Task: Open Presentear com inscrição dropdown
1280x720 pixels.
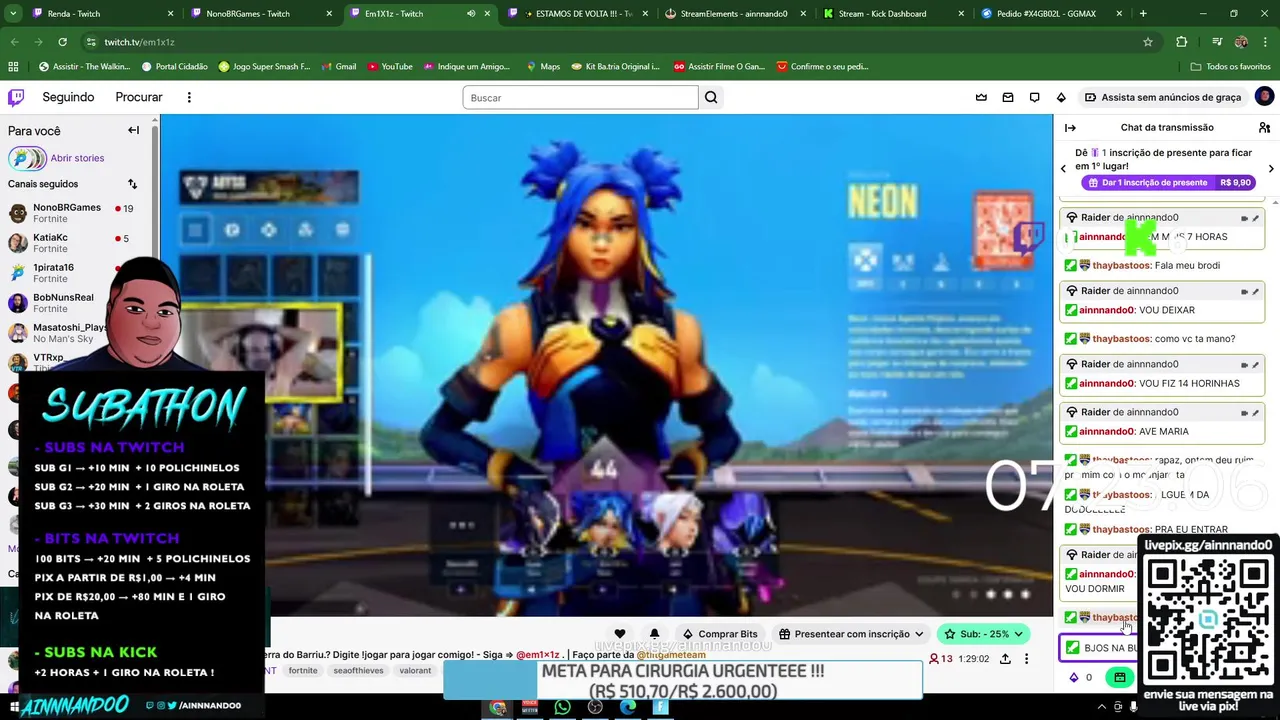Action: pyautogui.click(x=851, y=634)
